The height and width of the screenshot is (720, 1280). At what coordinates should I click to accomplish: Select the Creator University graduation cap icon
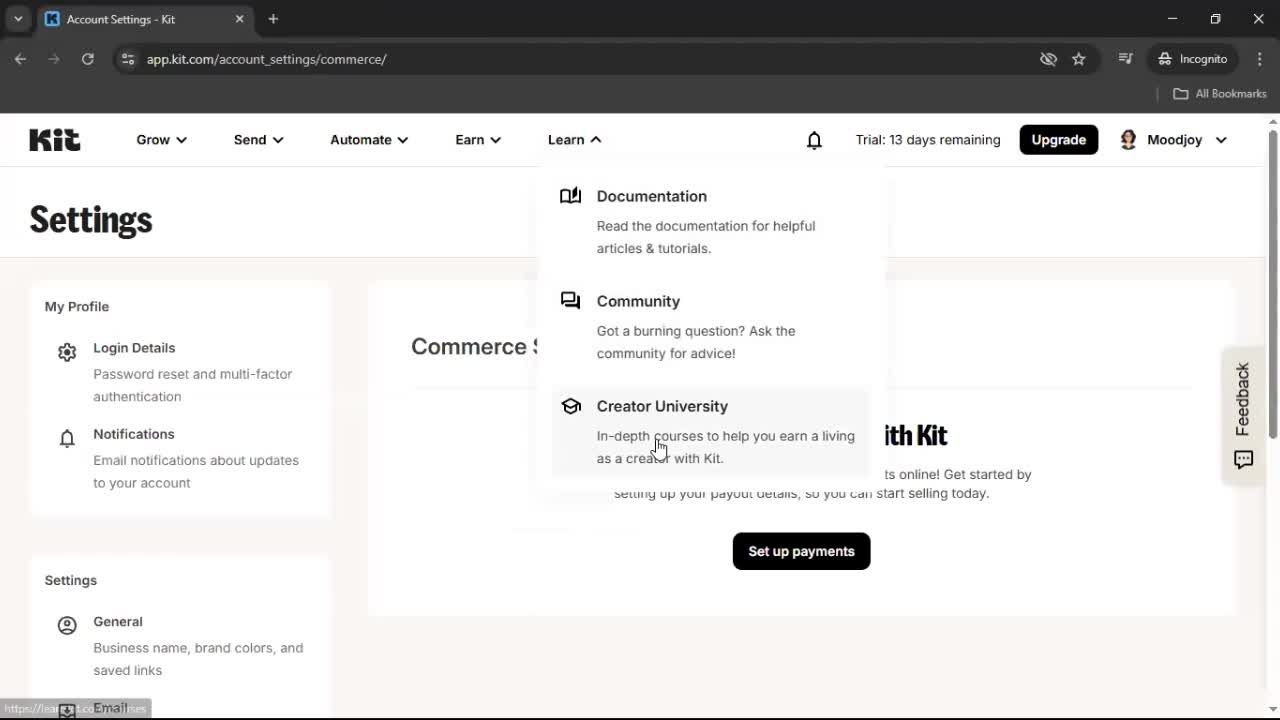[x=570, y=405]
